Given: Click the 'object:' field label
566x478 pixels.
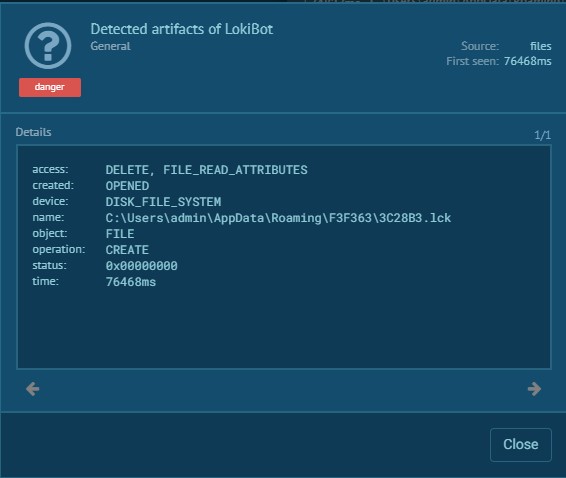Looking at the screenshot, I should (x=50, y=233).
